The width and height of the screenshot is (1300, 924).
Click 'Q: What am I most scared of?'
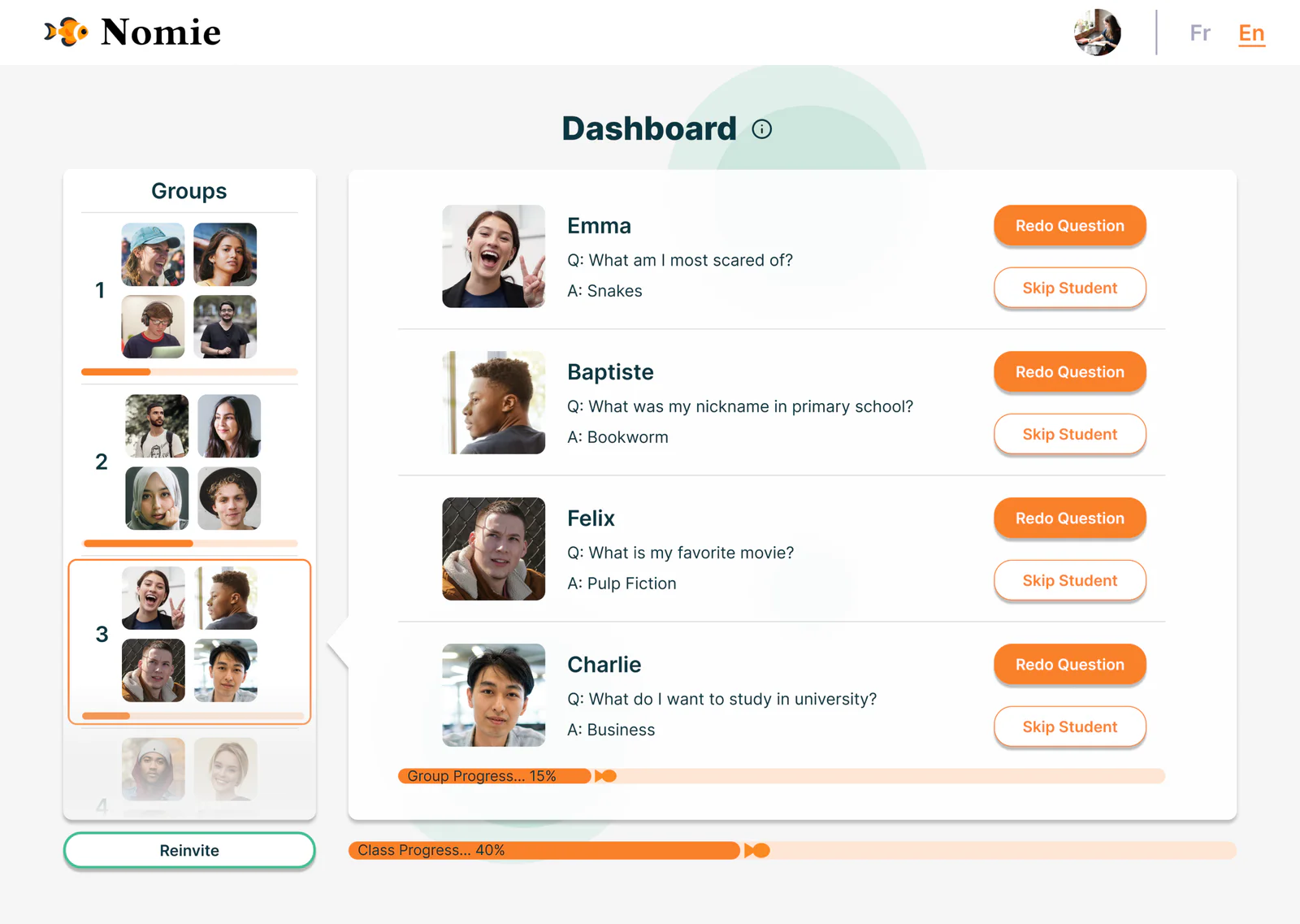680,260
